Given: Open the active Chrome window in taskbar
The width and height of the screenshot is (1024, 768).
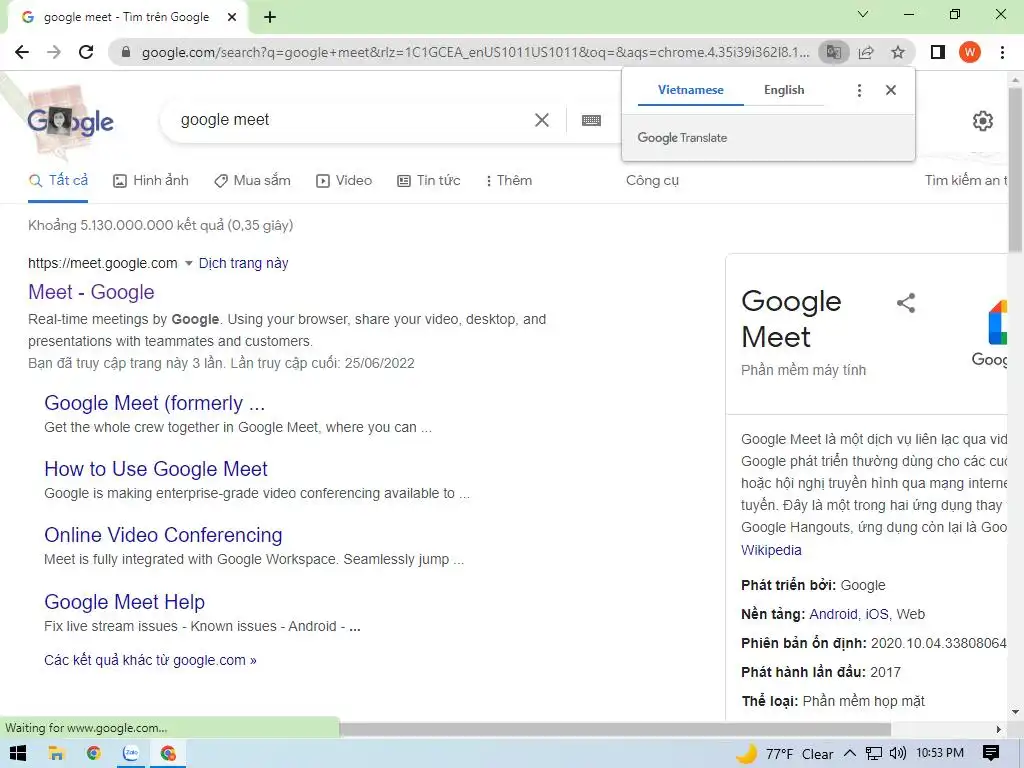Looking at the screenshot, I should click(x=168, y=753).
